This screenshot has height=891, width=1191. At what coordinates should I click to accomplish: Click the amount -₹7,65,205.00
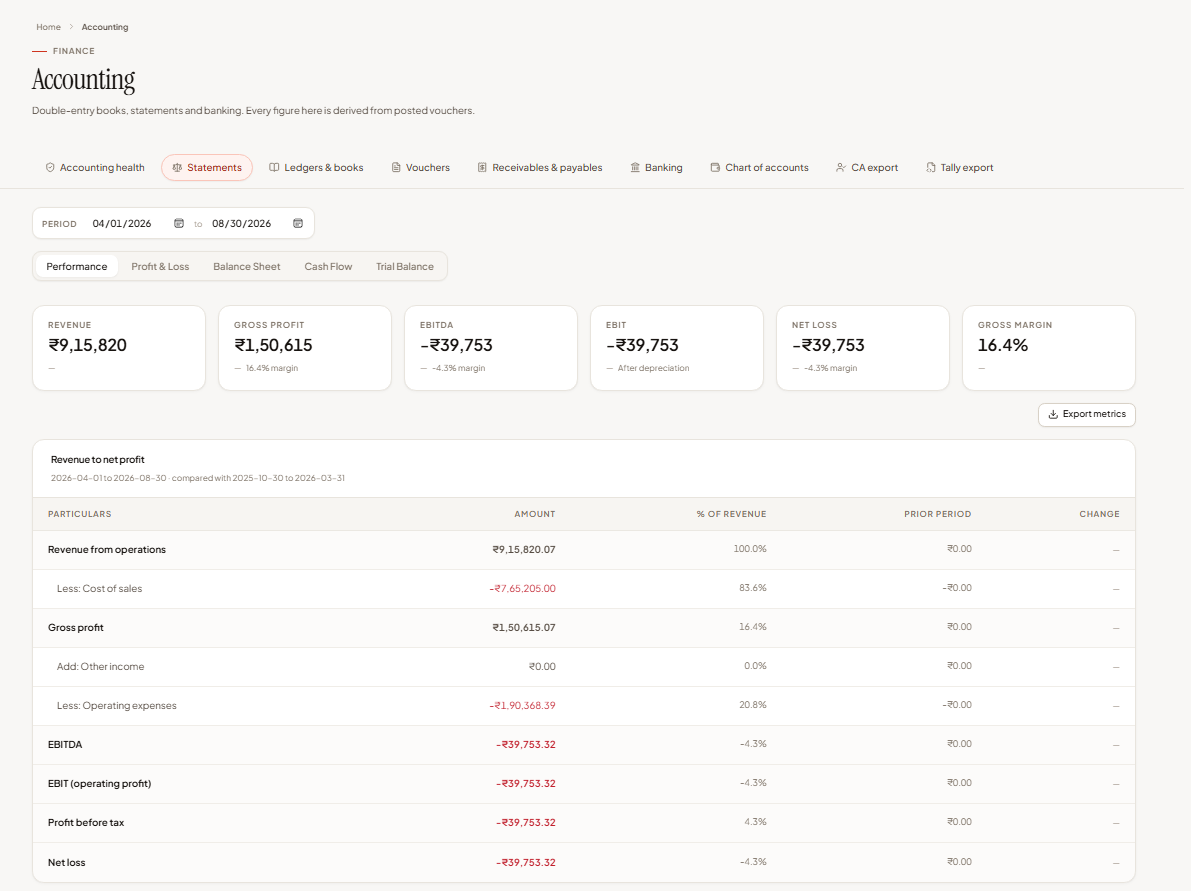523,589
